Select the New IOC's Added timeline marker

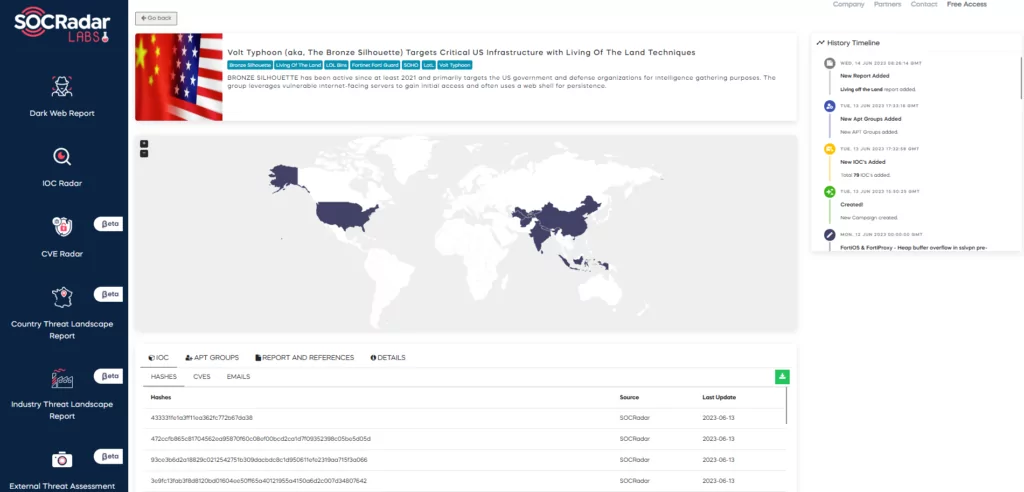click(829, 149)
